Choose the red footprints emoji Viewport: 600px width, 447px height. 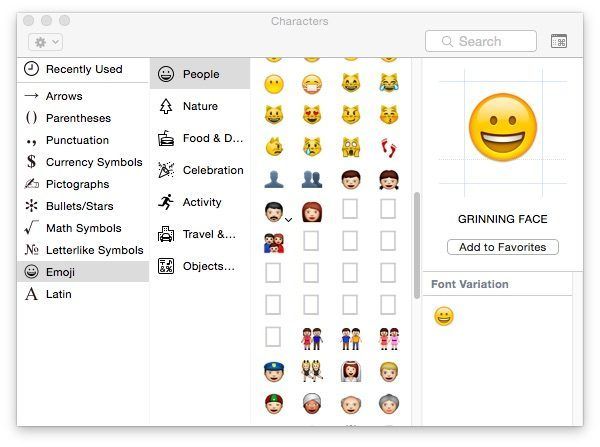point(389,147)
